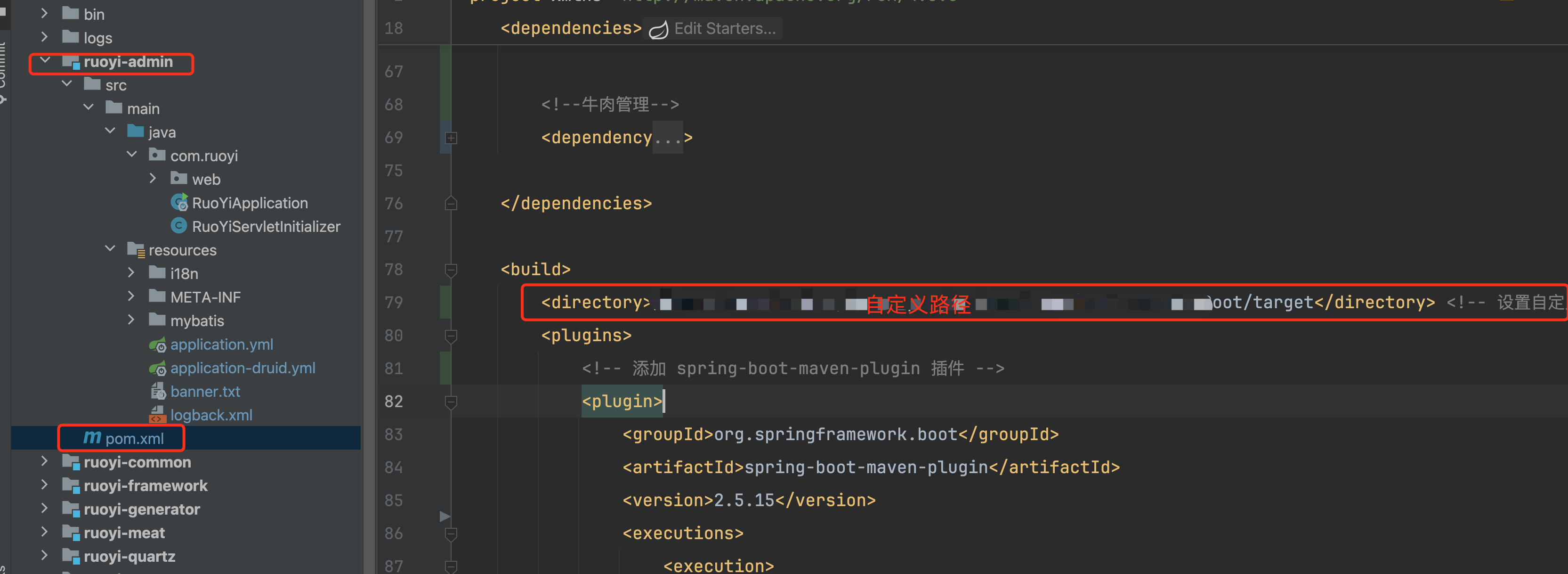Expand the mybatis folder chevron
This screenshot has height=574, width=1568.
click(131, 320)
